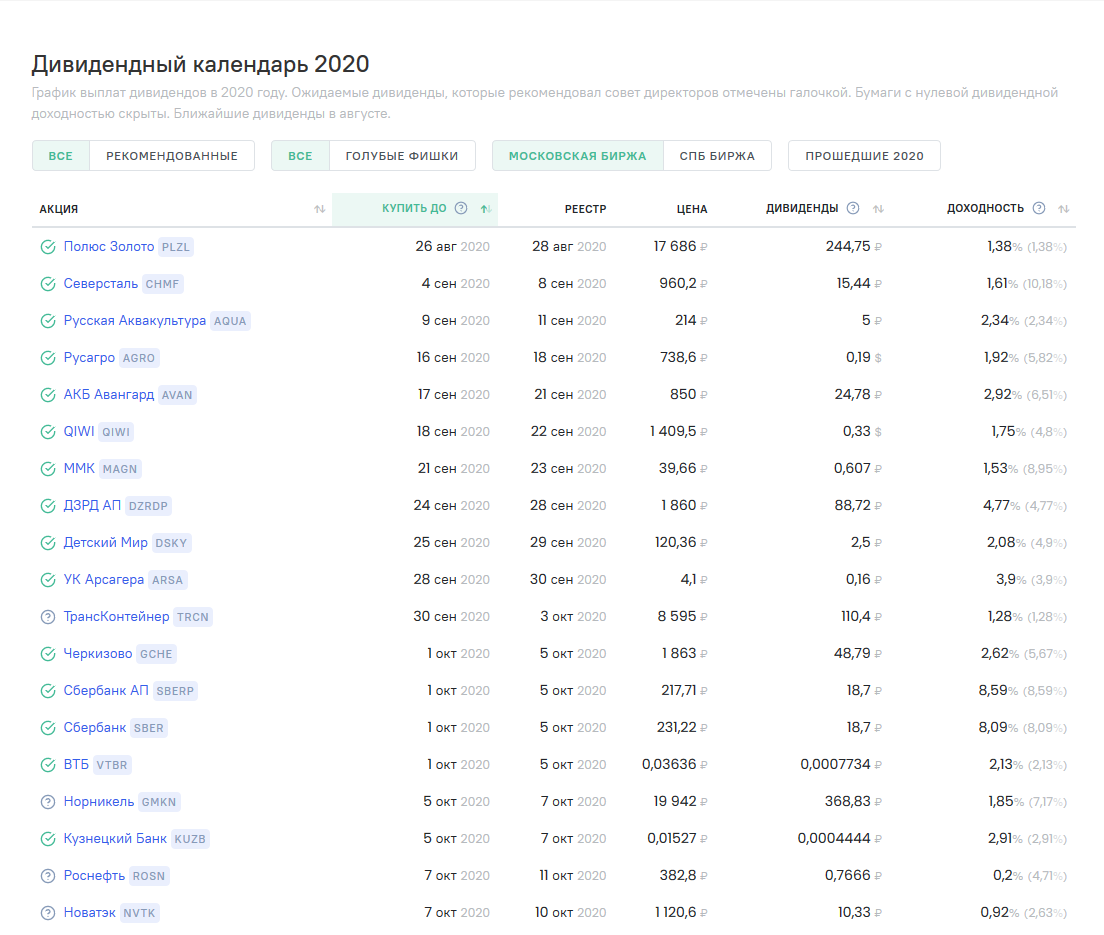Click the Акция column header

click(58, 209)
